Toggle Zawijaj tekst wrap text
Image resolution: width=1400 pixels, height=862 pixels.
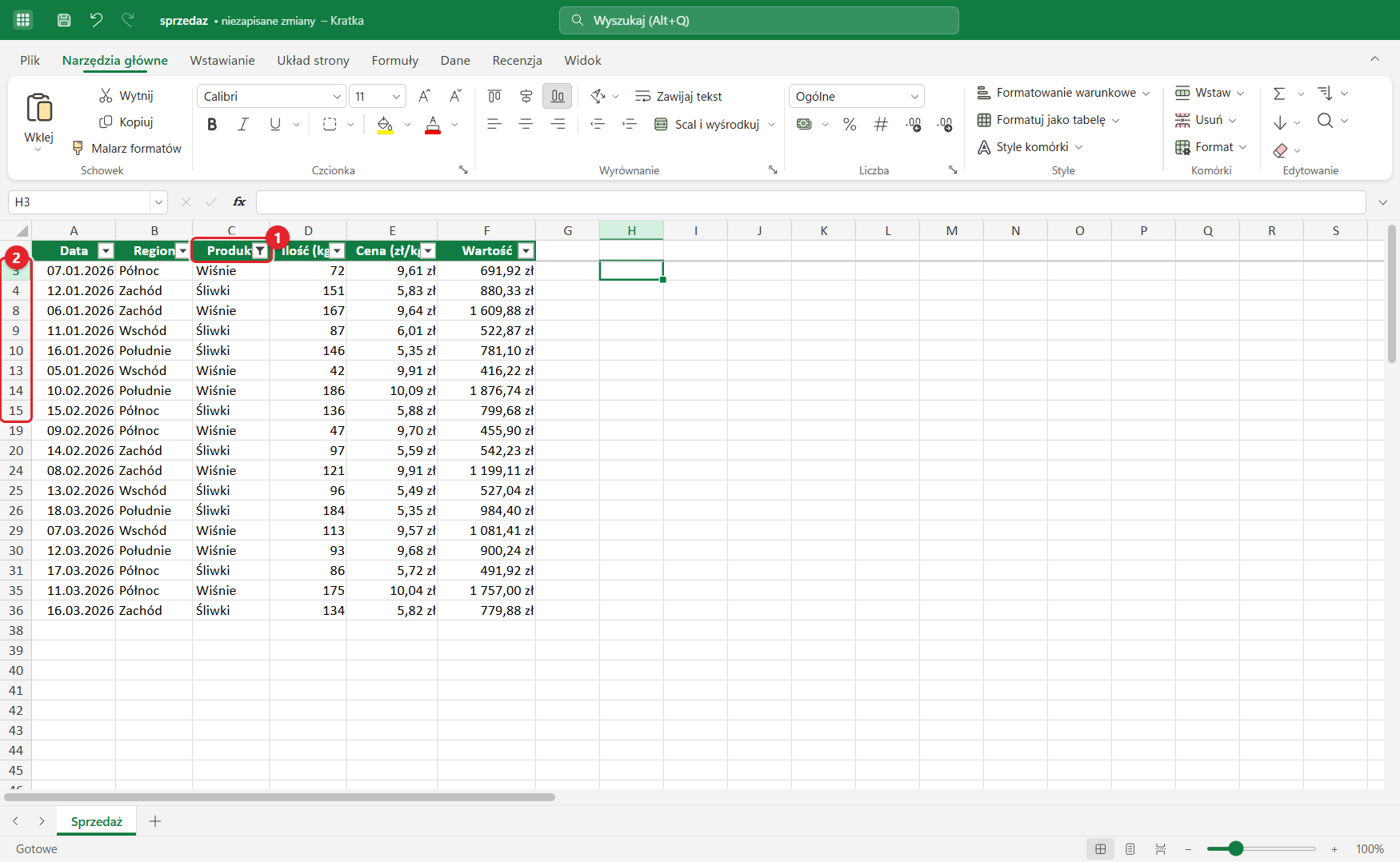[678, 96]
